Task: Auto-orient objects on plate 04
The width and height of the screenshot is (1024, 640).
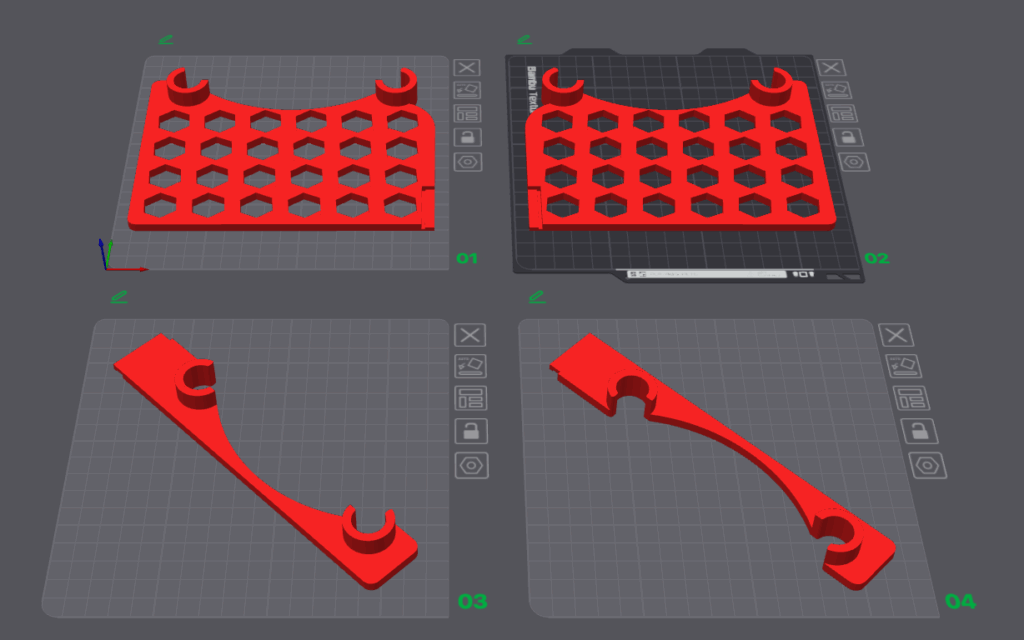Action: click(x=904, y=366)
